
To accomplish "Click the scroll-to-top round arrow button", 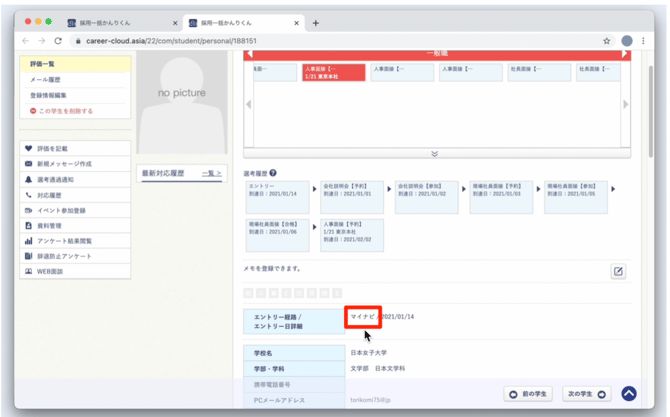I will pos(629,394).
